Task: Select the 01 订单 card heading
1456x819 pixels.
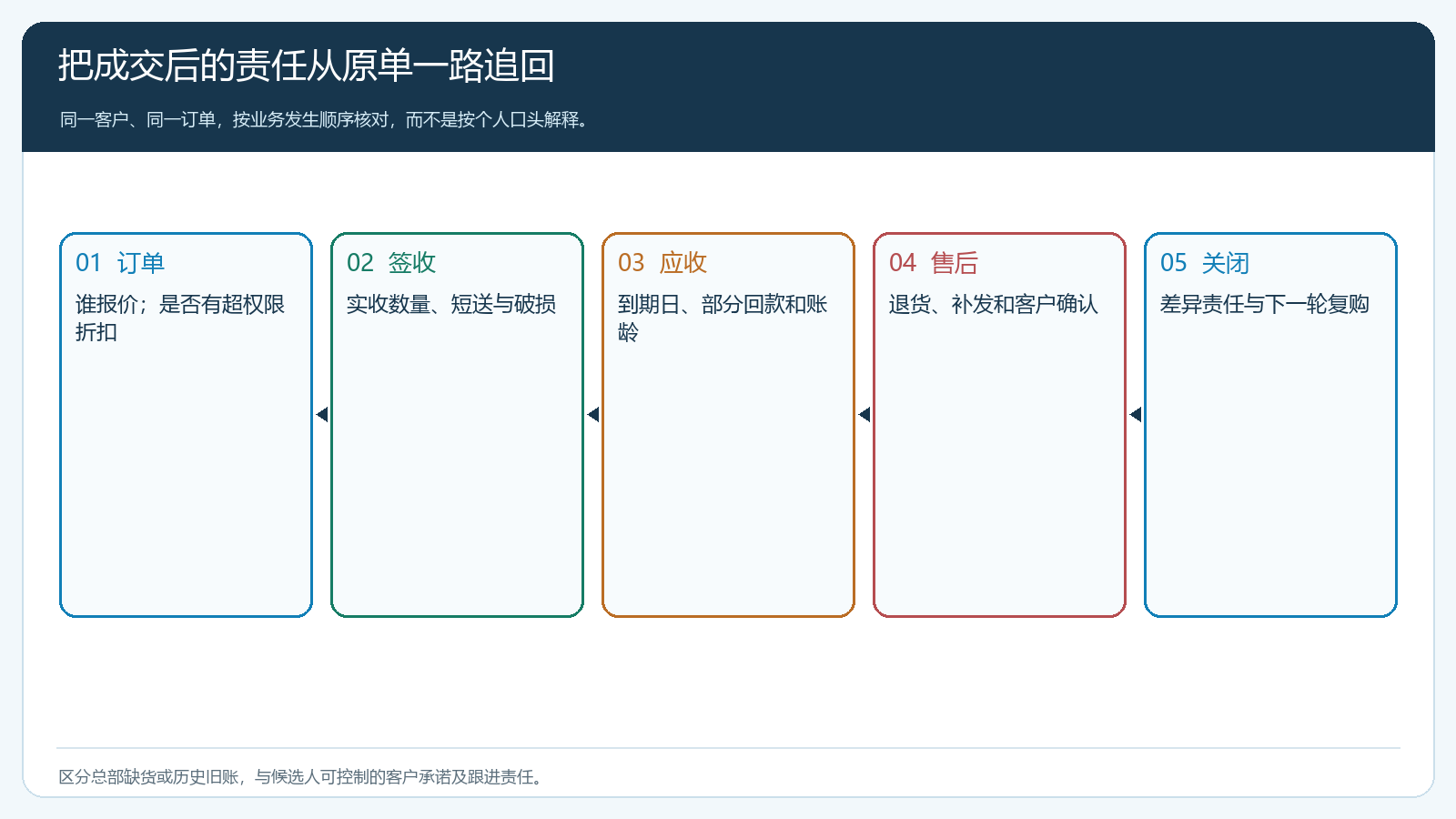Action: 120,263
